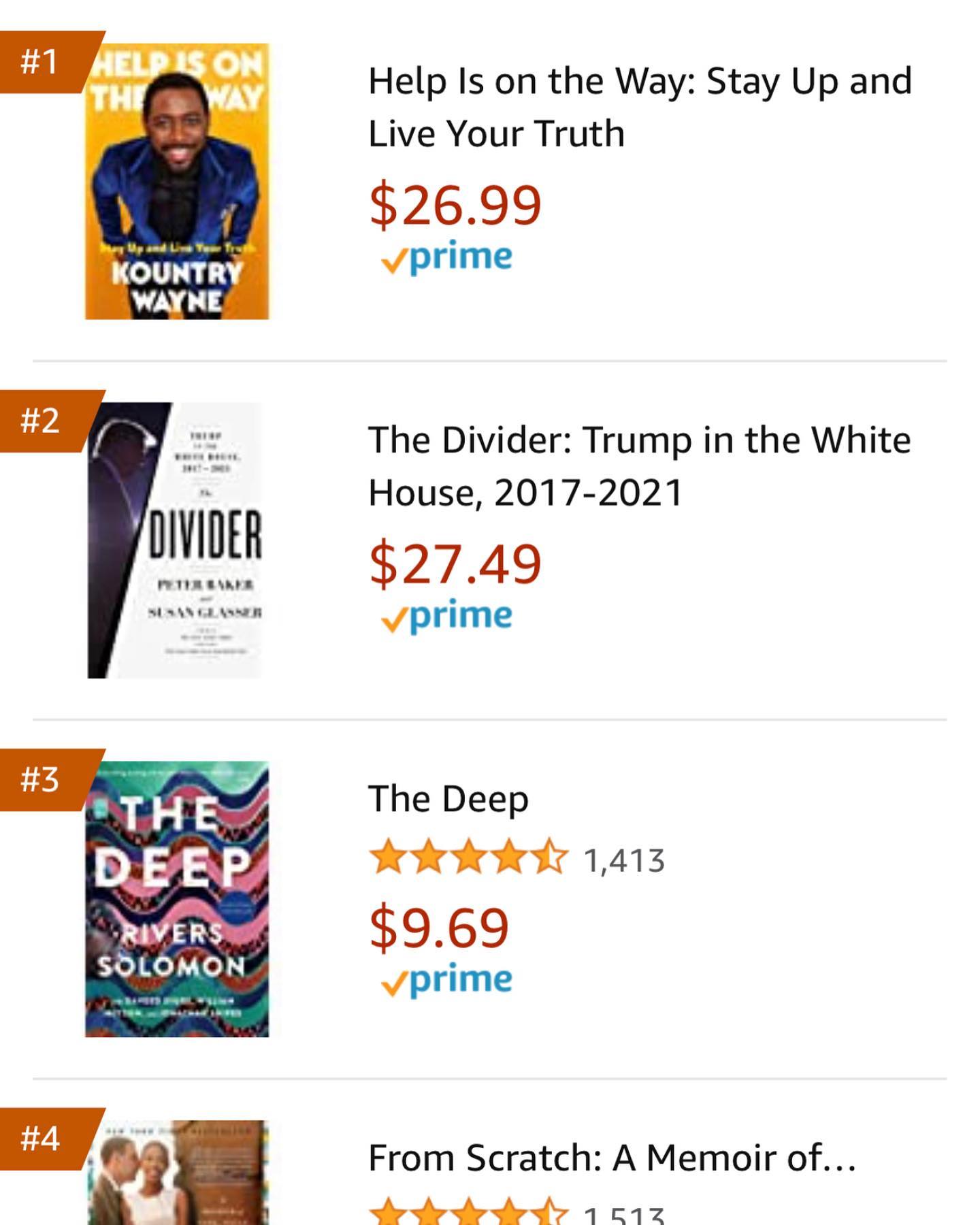View the 1,413 reviews for The Deep
The width and height of the screenshot is (980, 1225).
coord(624,860)
